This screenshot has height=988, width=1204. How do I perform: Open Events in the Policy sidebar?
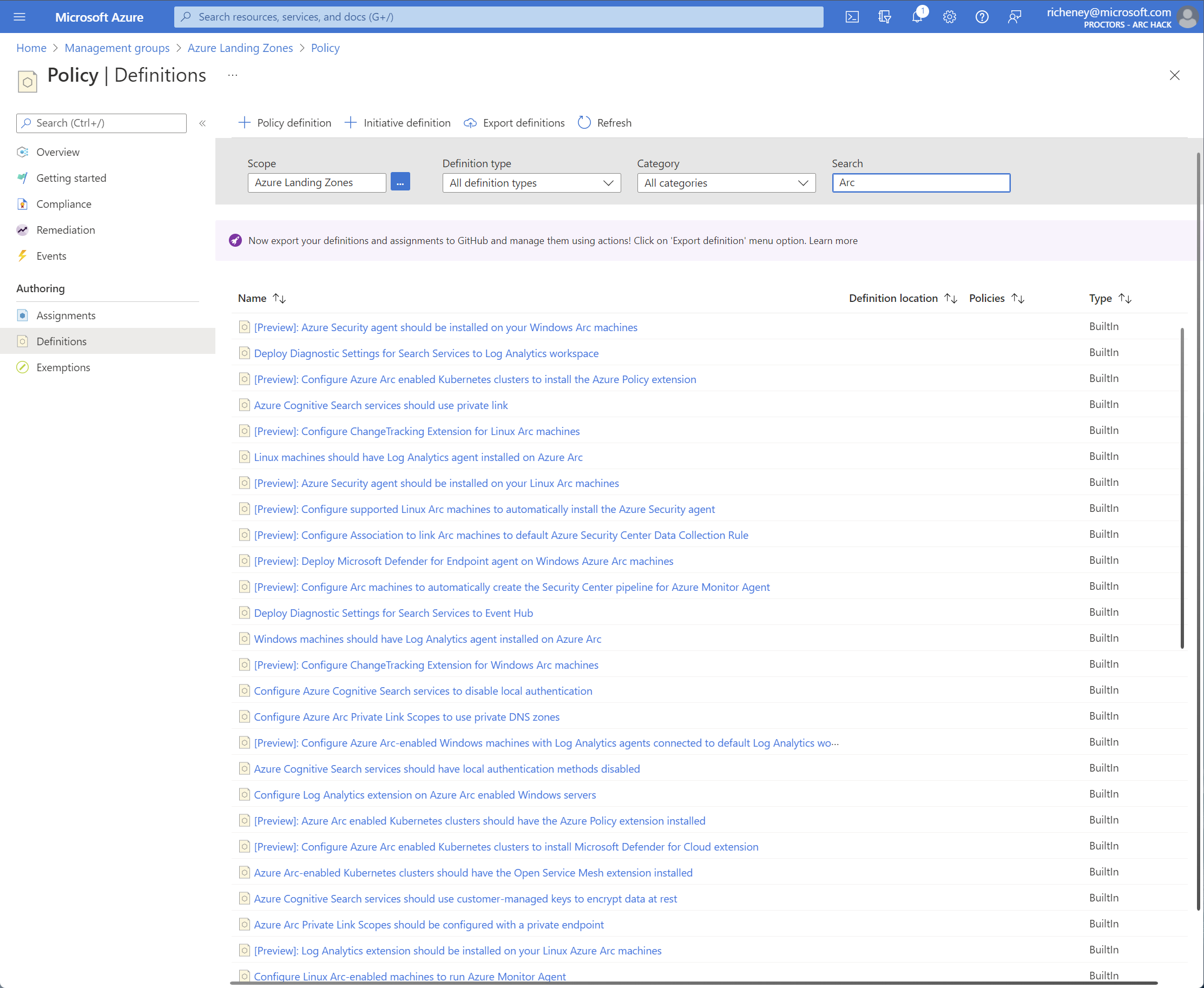pos(51,255)
